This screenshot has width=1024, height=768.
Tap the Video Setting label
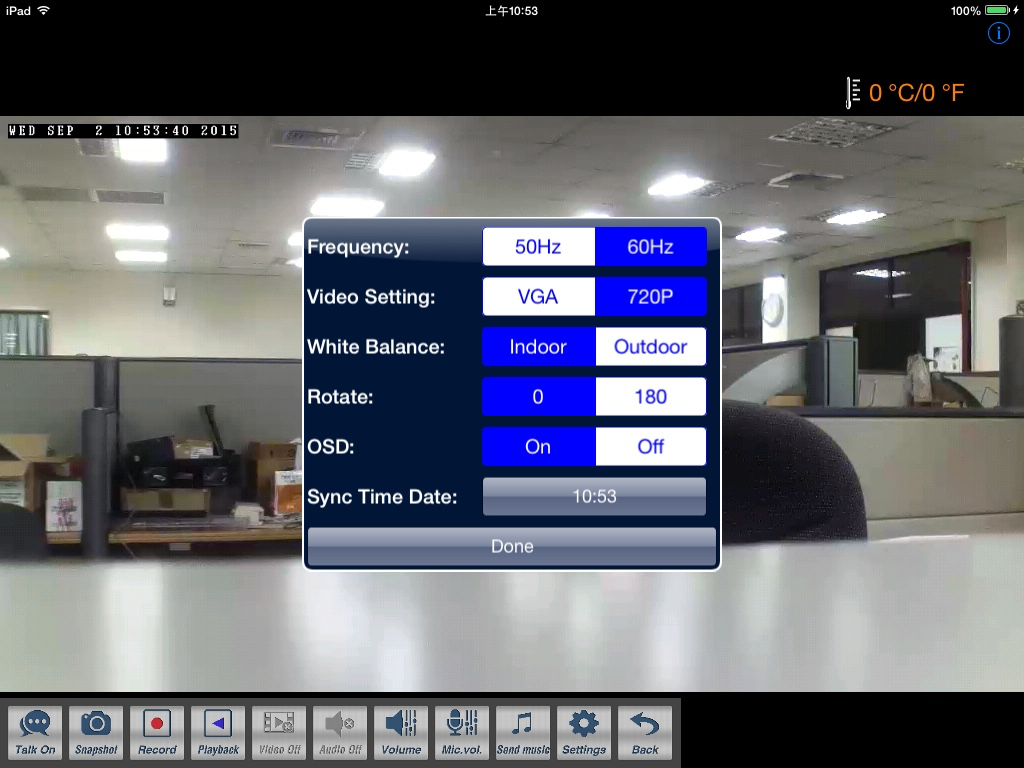(x=371, y=297)
